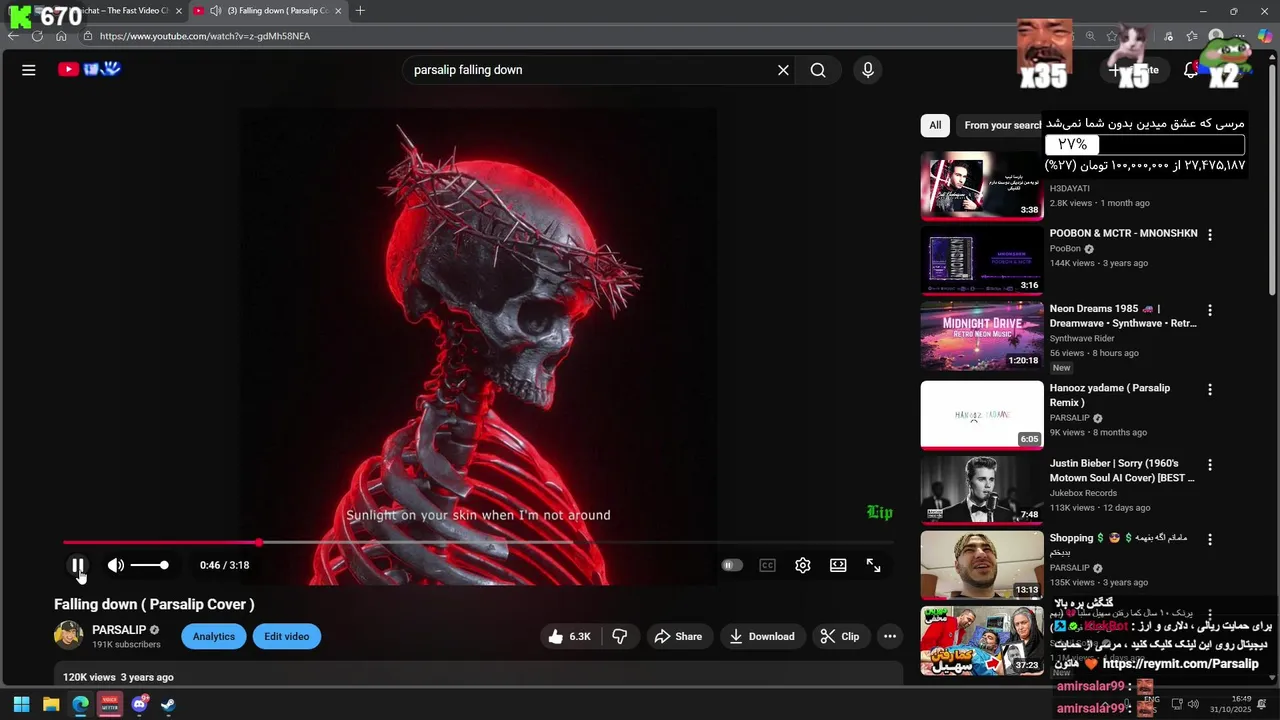Open Voicemeeter from taskbar

pyautogui.click(x=110, y=705)
